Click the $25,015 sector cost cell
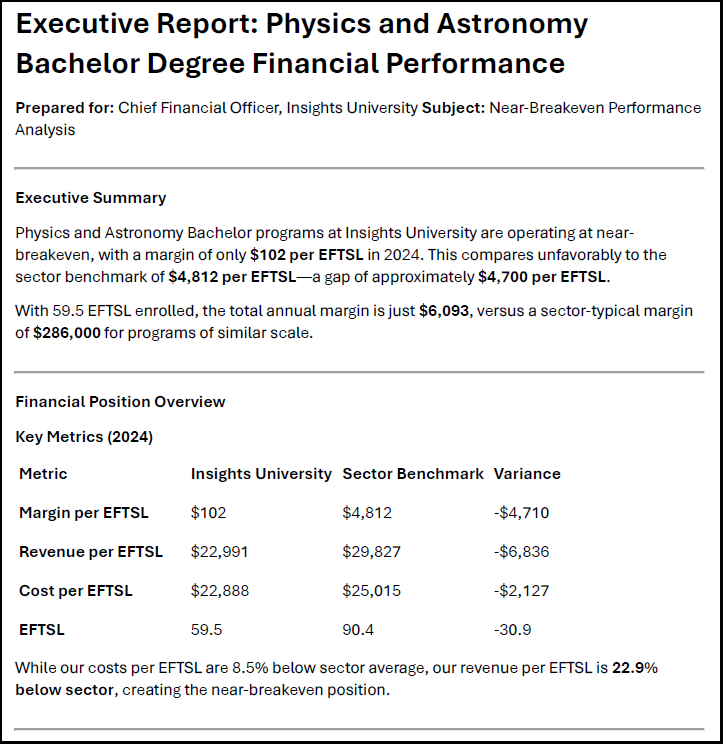Image resolution: width=723 pixels, height=744 pixels. [x=371, y=591]
